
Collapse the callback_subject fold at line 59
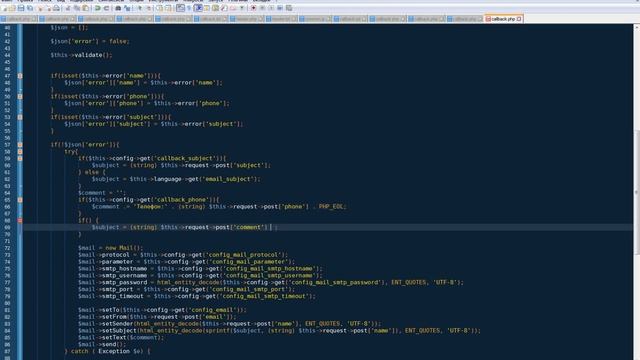pos(20,158)
